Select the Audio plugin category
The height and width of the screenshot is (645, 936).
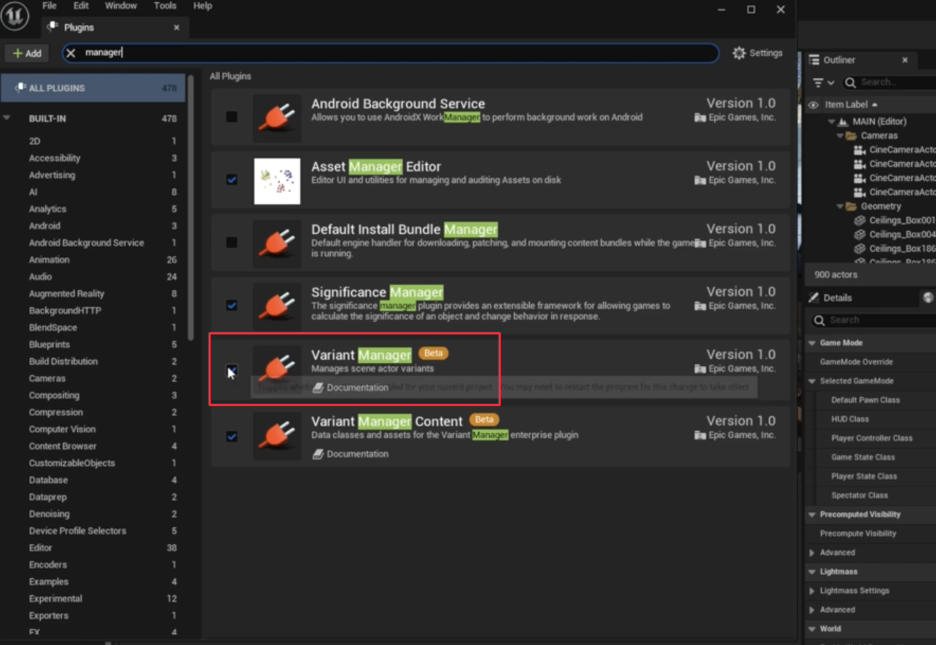click(40, 277)
